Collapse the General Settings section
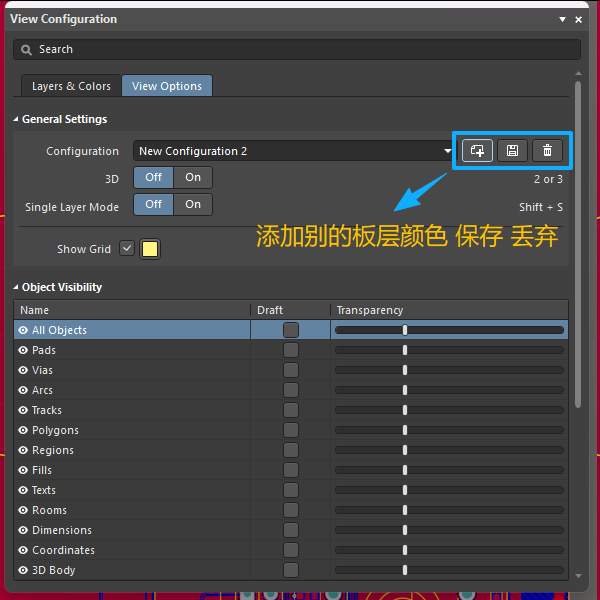This screenshot has width=600, height=600. [x=16, y=119]
